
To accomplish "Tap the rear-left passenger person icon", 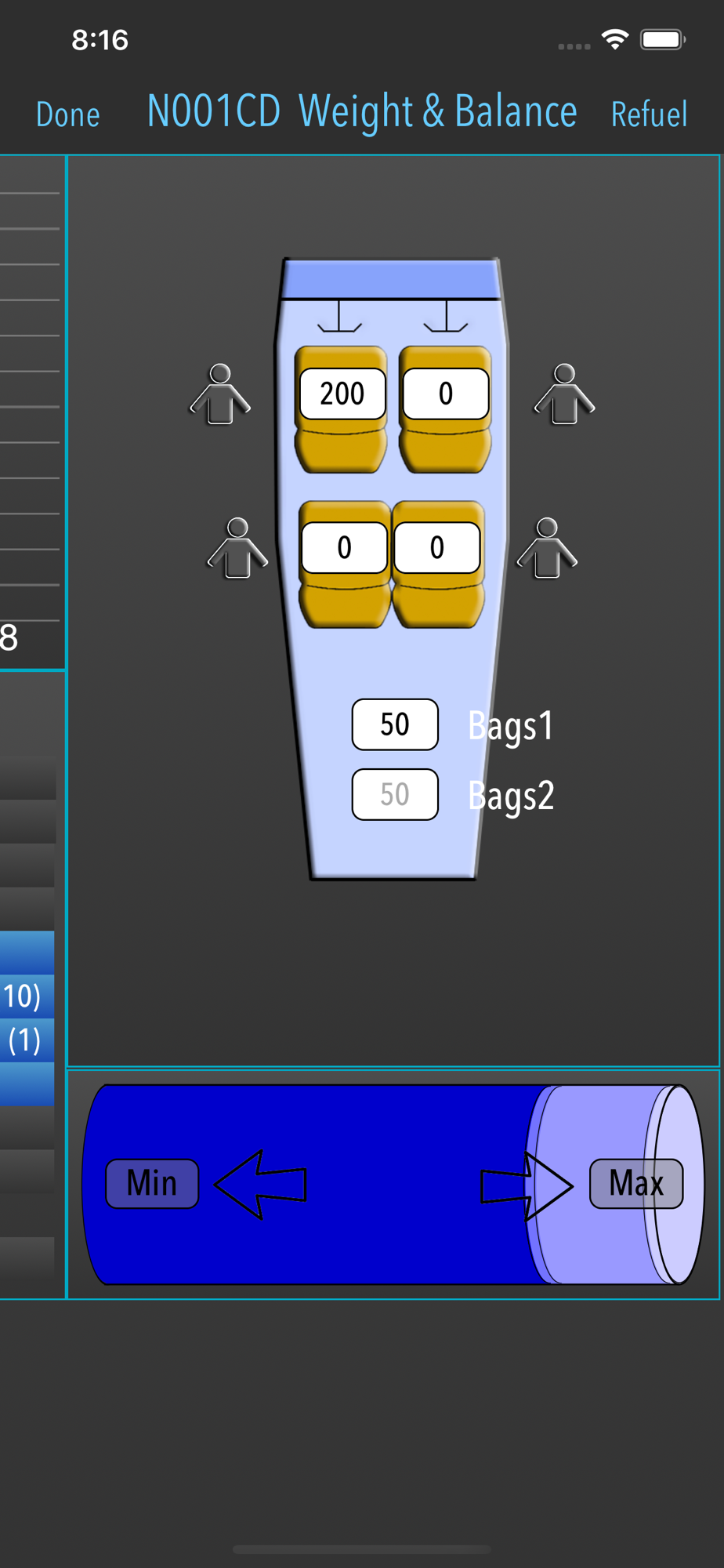I will 237,548.
